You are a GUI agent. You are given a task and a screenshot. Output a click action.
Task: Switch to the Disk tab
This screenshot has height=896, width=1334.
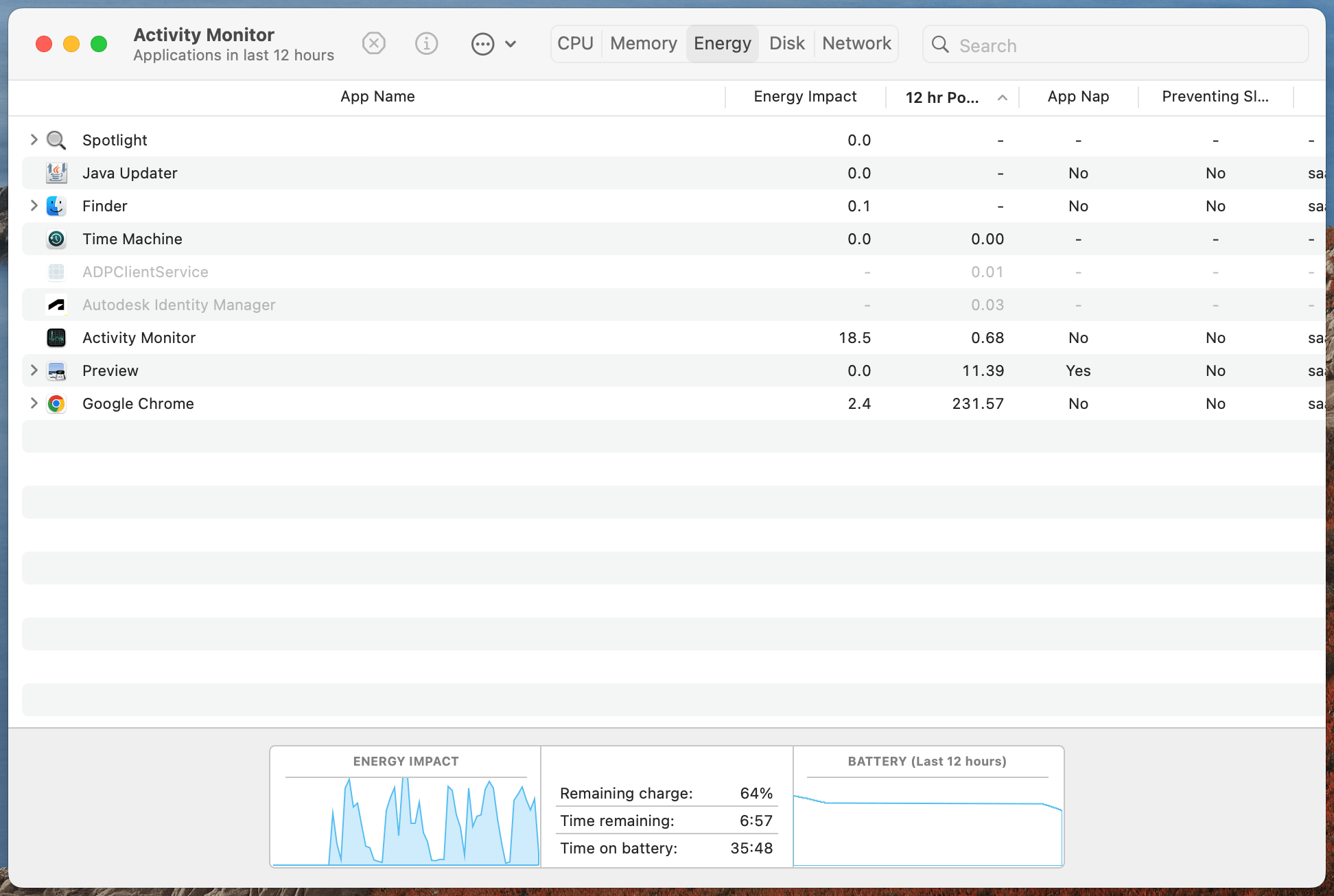pos(787,44)
